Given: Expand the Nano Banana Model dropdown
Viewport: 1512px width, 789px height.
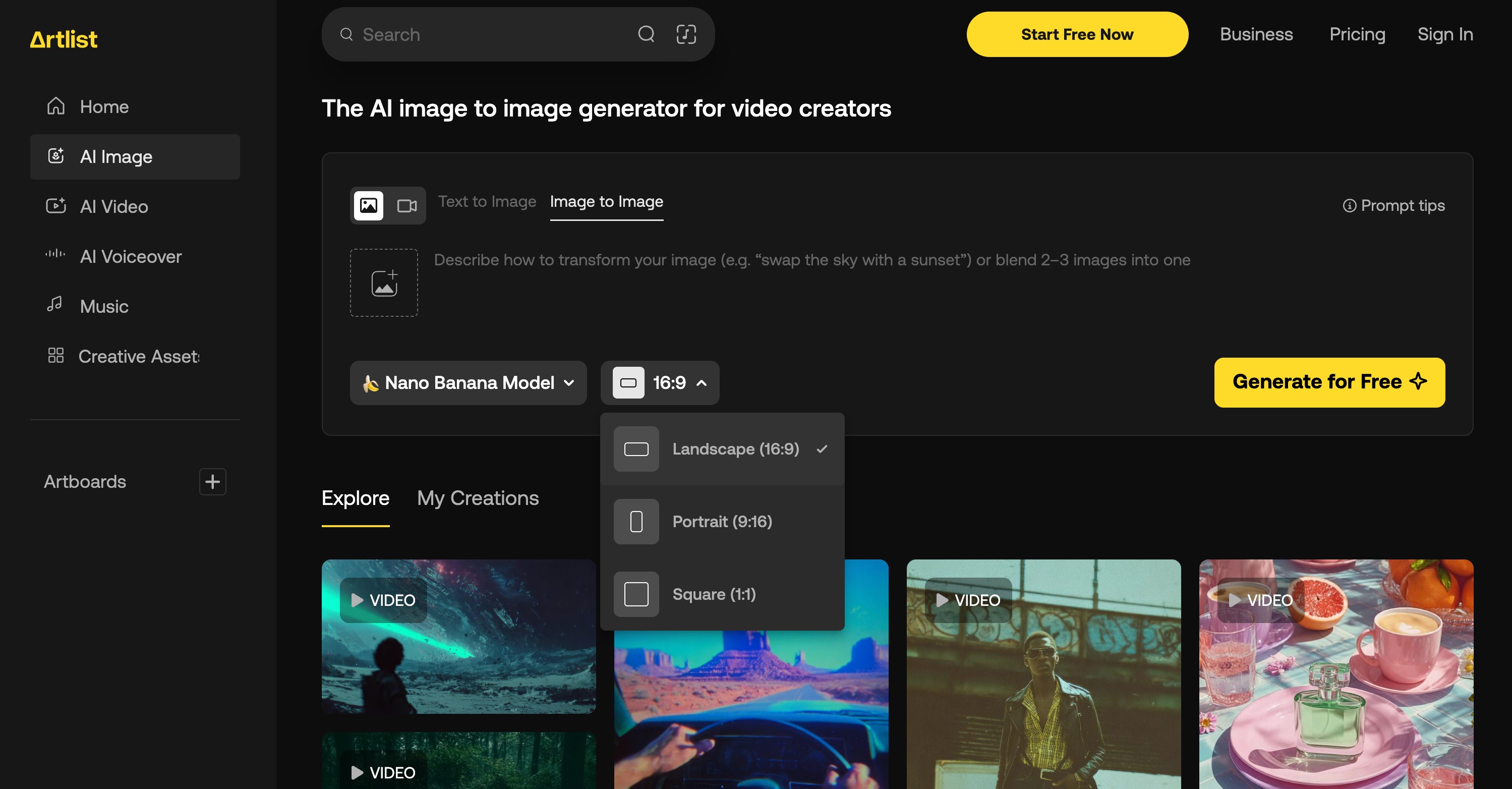Looking at the screenshot, I should point(469,383).
